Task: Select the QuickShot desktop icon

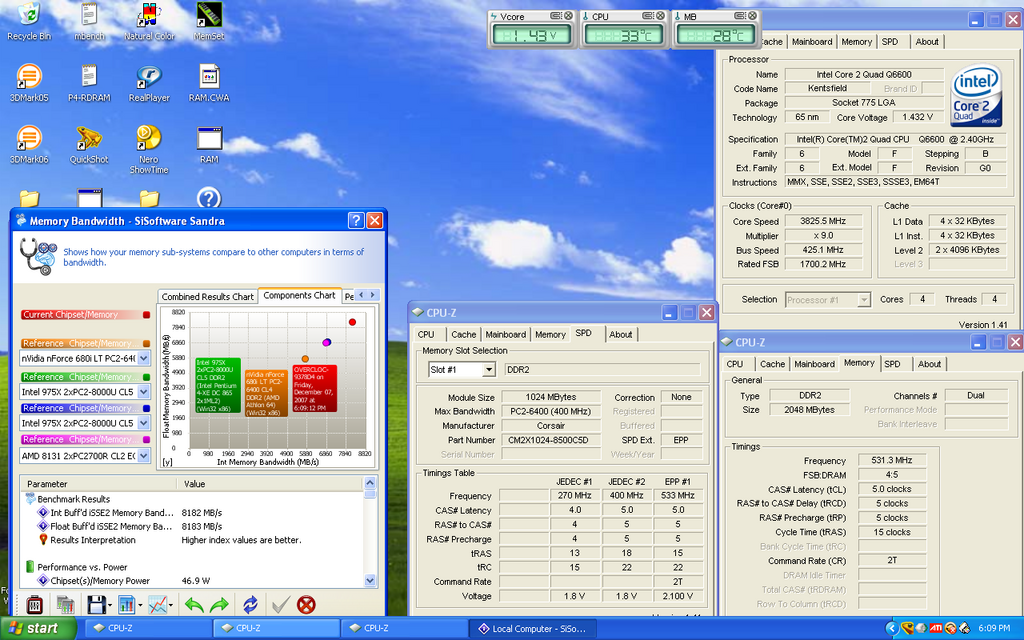Action: point(89,144)
